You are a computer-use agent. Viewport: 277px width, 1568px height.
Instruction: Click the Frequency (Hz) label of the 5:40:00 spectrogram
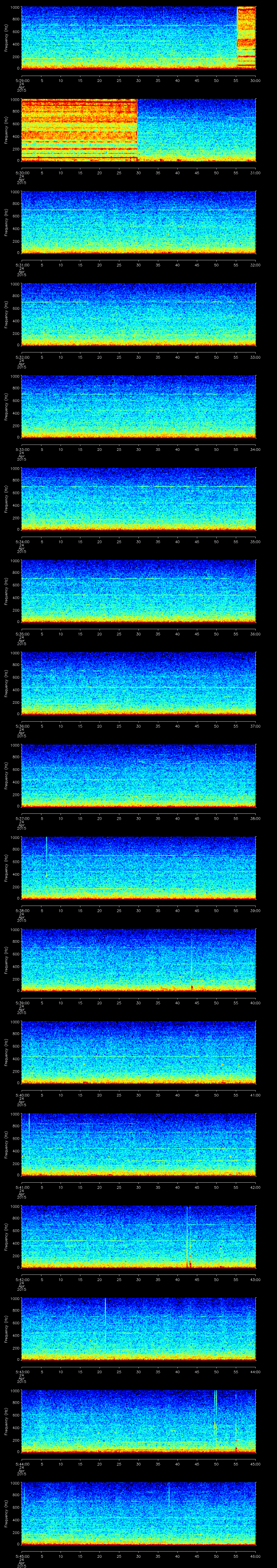[6, 1052]
